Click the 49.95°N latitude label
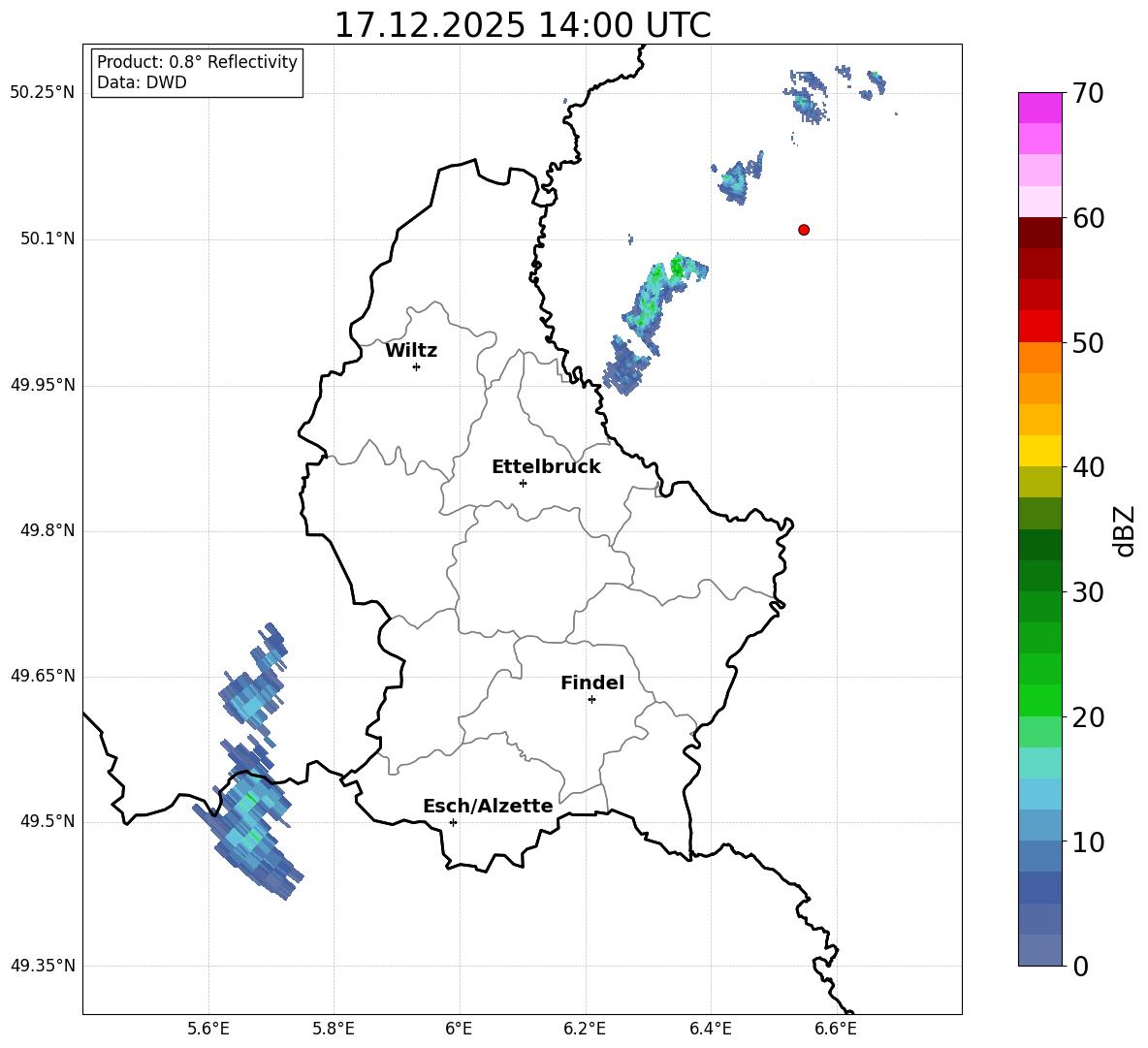Viewport: 1148px width, 1048px height. point(42,385)
